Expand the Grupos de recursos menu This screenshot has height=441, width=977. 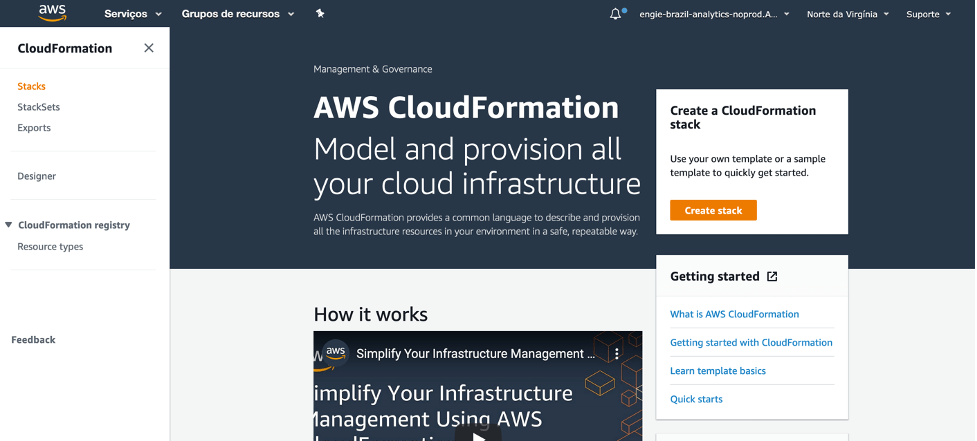click(x=238, y=14)
